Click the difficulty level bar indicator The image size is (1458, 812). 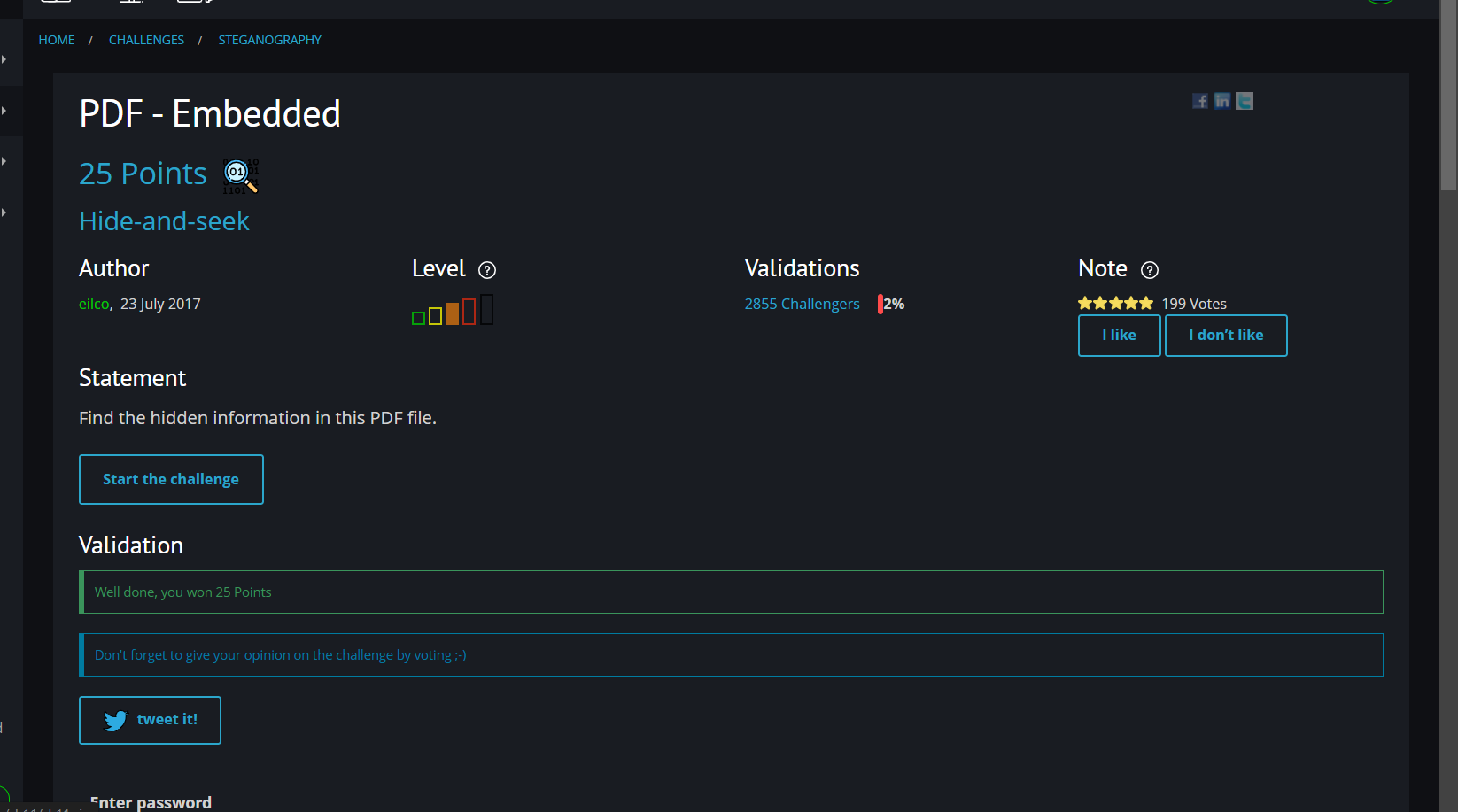[453, 310]
